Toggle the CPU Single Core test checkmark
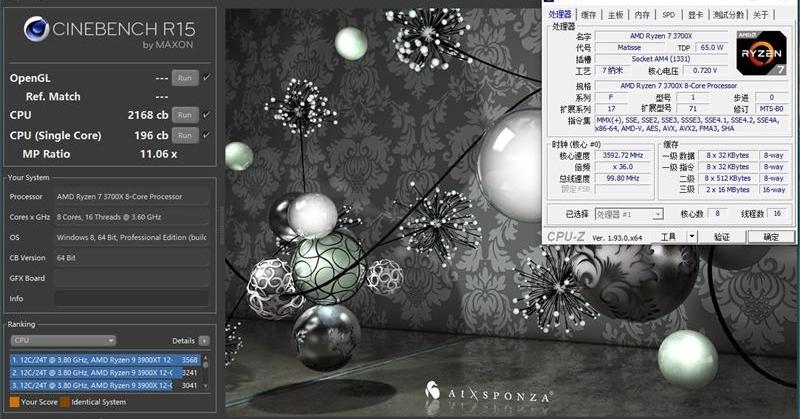Viewport: 800px width, 419px height. point(206,135)
